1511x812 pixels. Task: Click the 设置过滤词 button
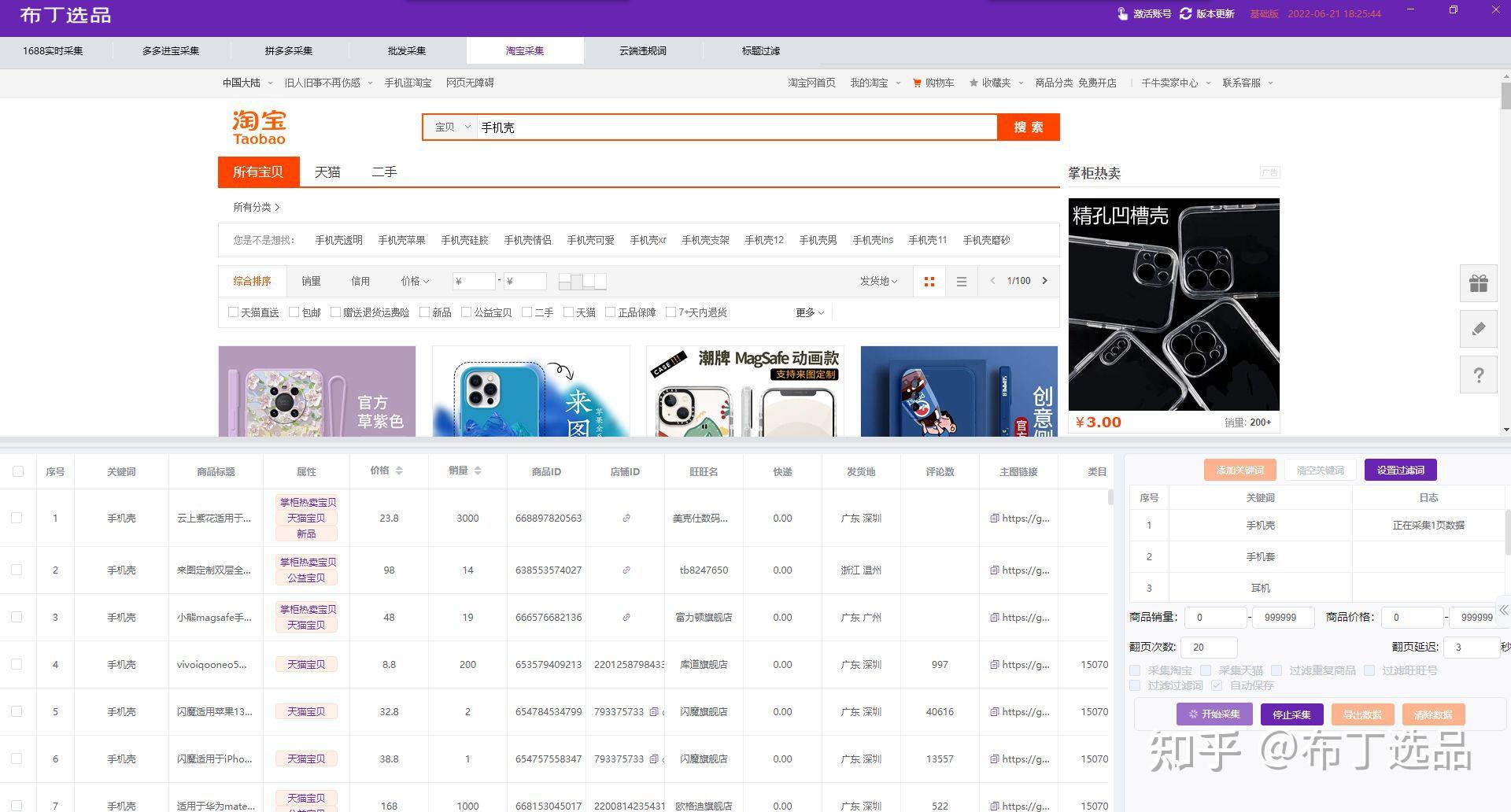pyautogui.click(x=1401, y=470)
